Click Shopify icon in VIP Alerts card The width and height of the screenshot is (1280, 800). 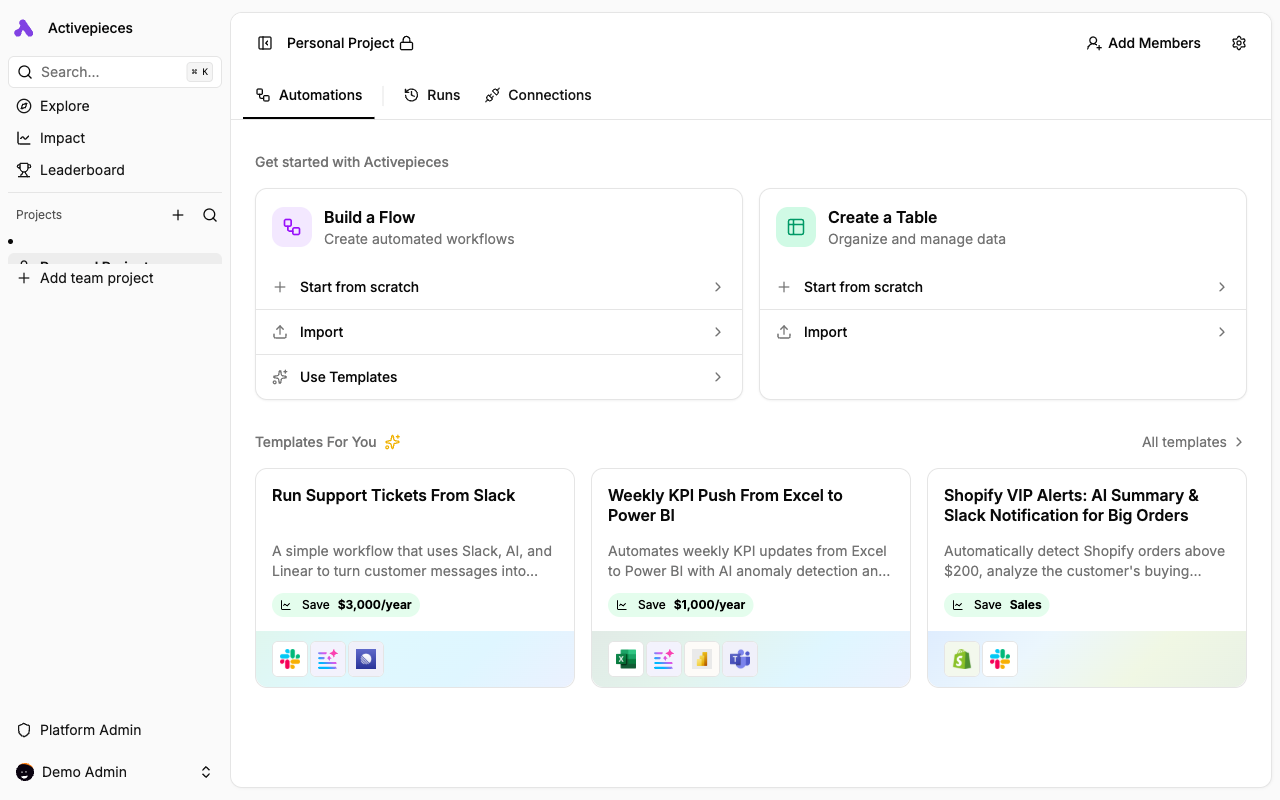coord(962,659)
